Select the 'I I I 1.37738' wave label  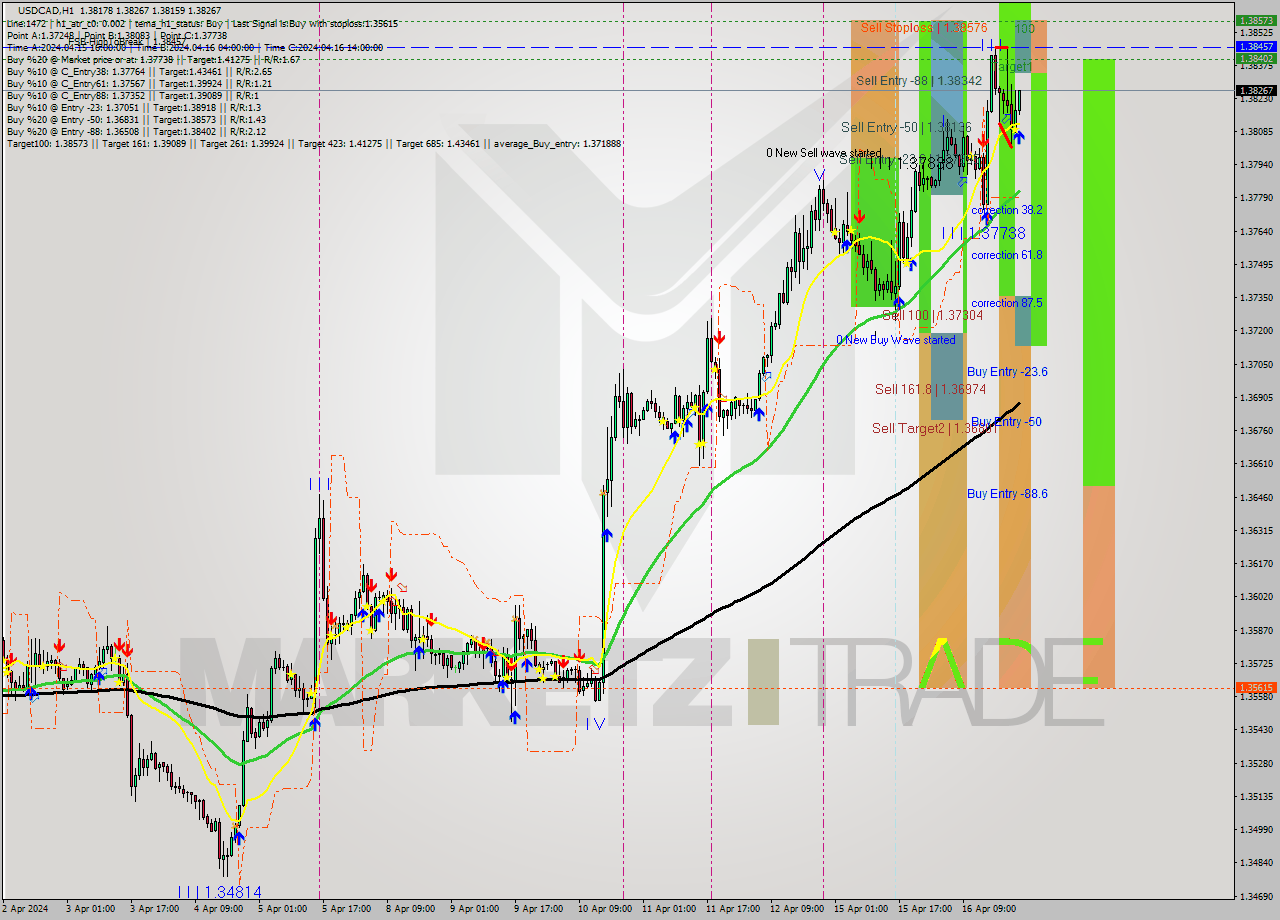(x=984, y=233)
